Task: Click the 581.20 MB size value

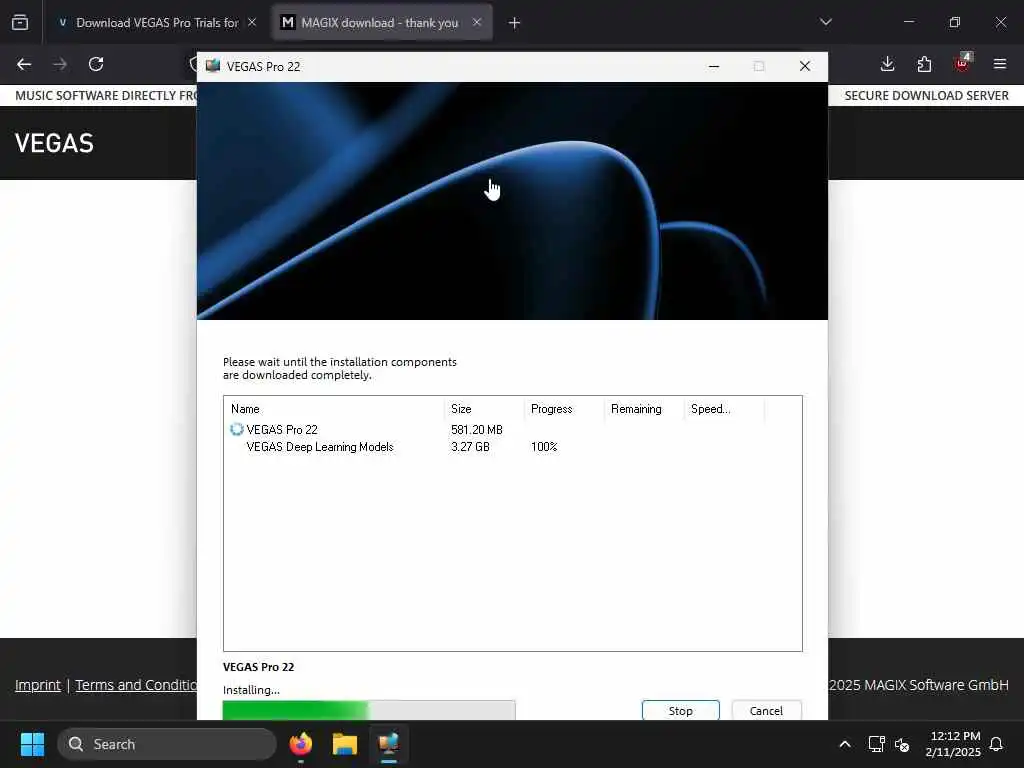Action: [x=477, y=430]
